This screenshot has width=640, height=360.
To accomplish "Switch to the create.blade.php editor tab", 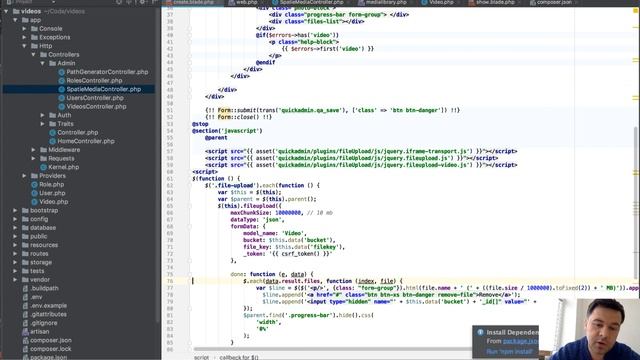I will pos(193,2).
